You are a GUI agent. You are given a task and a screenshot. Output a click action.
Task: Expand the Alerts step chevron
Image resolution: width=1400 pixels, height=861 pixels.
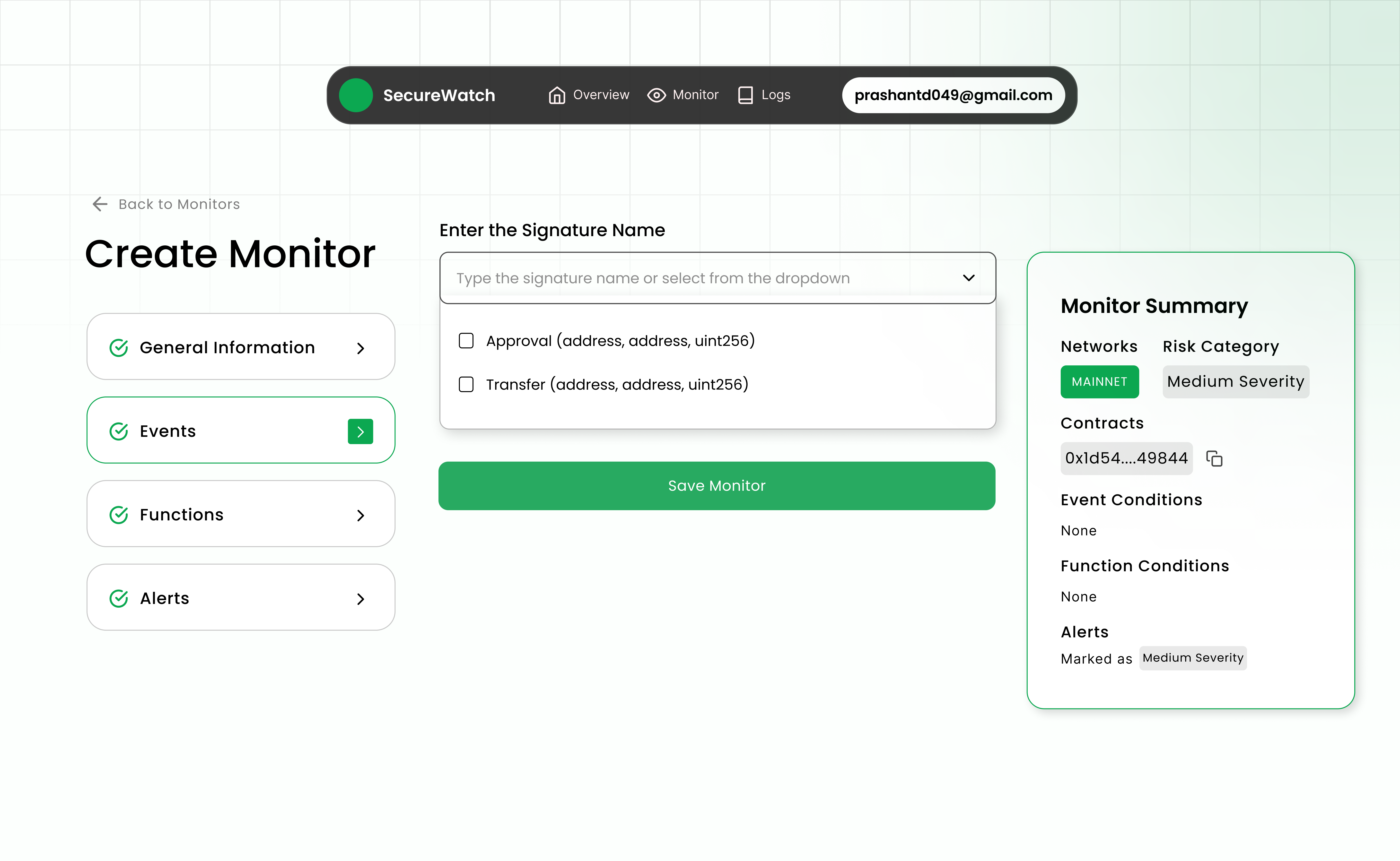[x=360, y=598]
